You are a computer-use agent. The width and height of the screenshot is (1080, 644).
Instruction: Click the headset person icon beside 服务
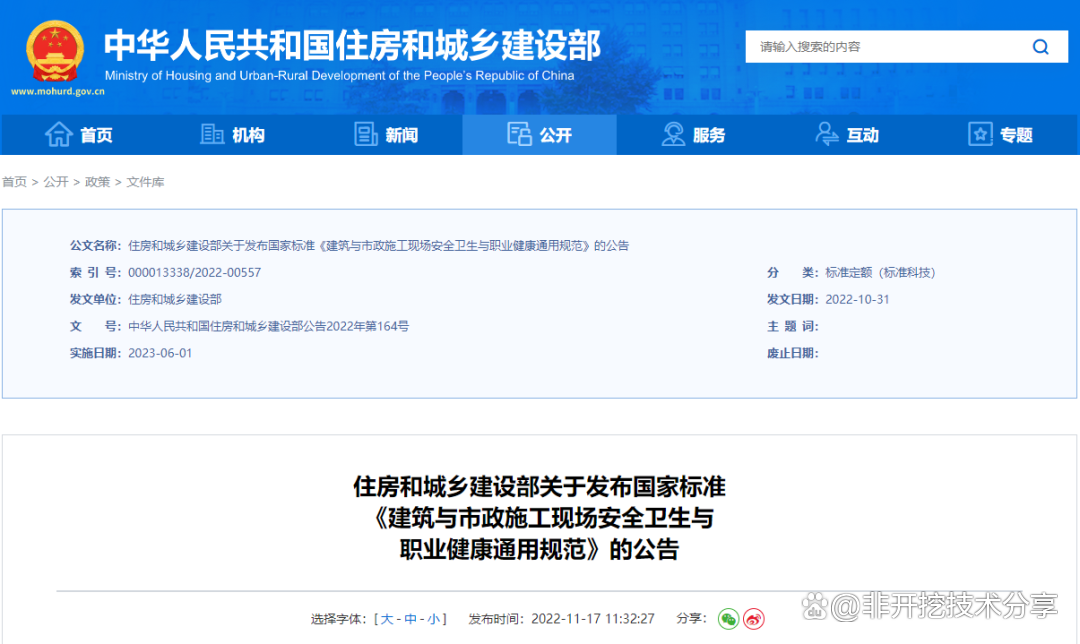(x=673, y=134)
